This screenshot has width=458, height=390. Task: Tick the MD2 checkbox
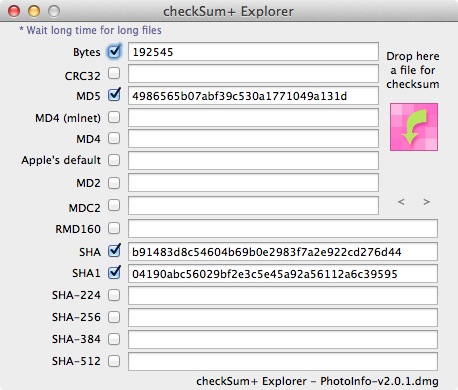point(114,183)
